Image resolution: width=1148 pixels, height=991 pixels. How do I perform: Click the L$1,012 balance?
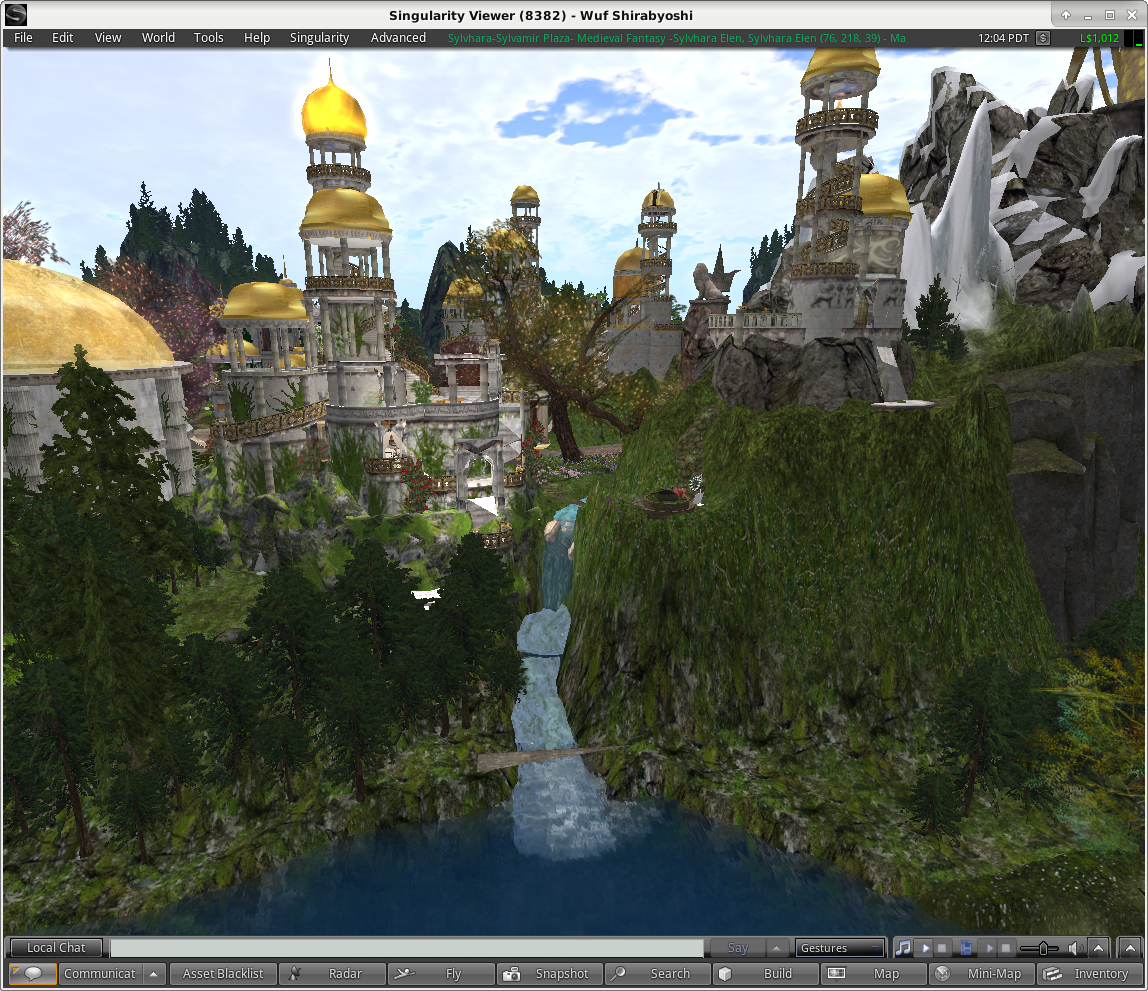tap(1100, 38)
